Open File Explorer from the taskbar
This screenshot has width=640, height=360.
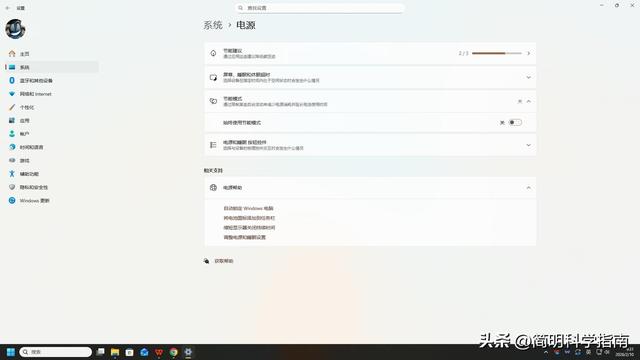coord(115,352)
